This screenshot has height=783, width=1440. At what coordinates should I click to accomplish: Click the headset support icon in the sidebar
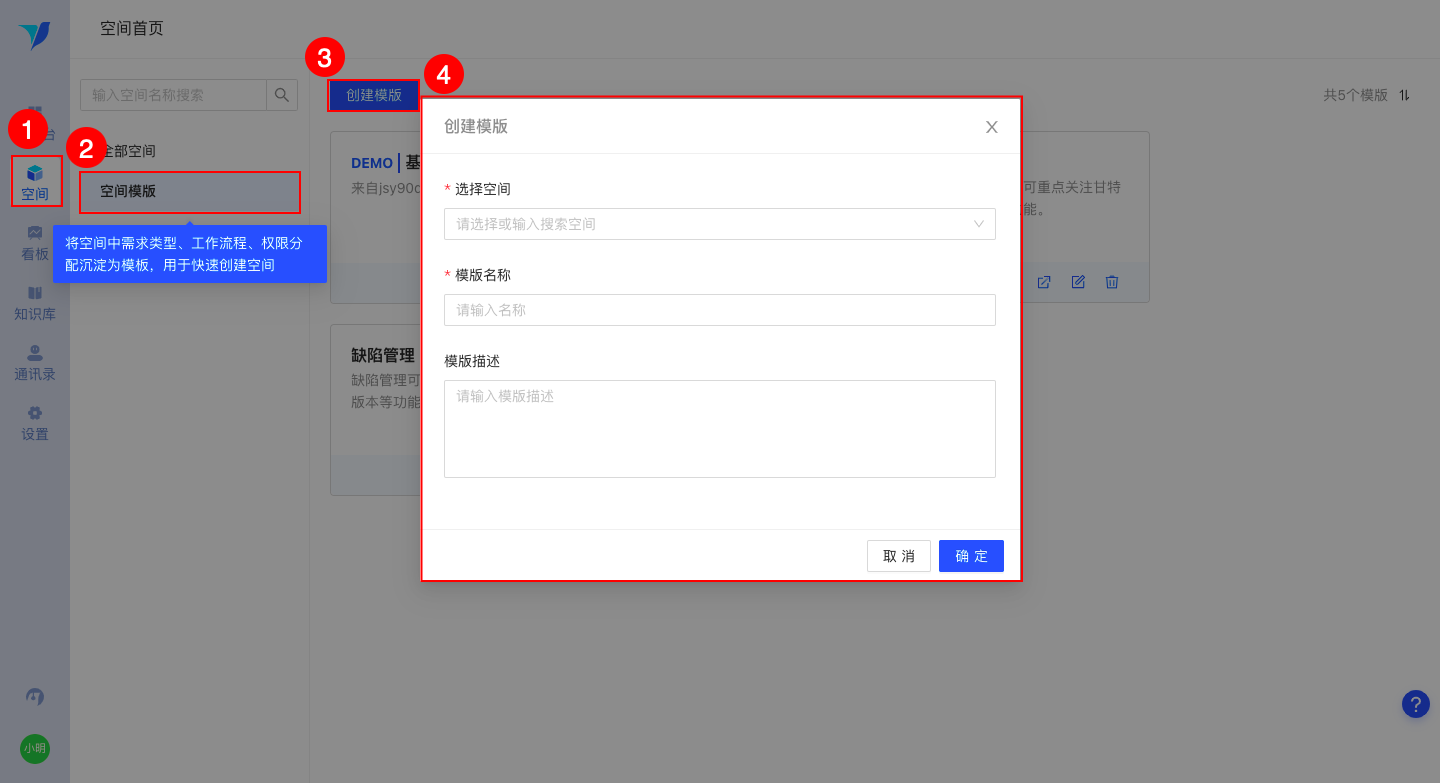(x=35, y=696)
